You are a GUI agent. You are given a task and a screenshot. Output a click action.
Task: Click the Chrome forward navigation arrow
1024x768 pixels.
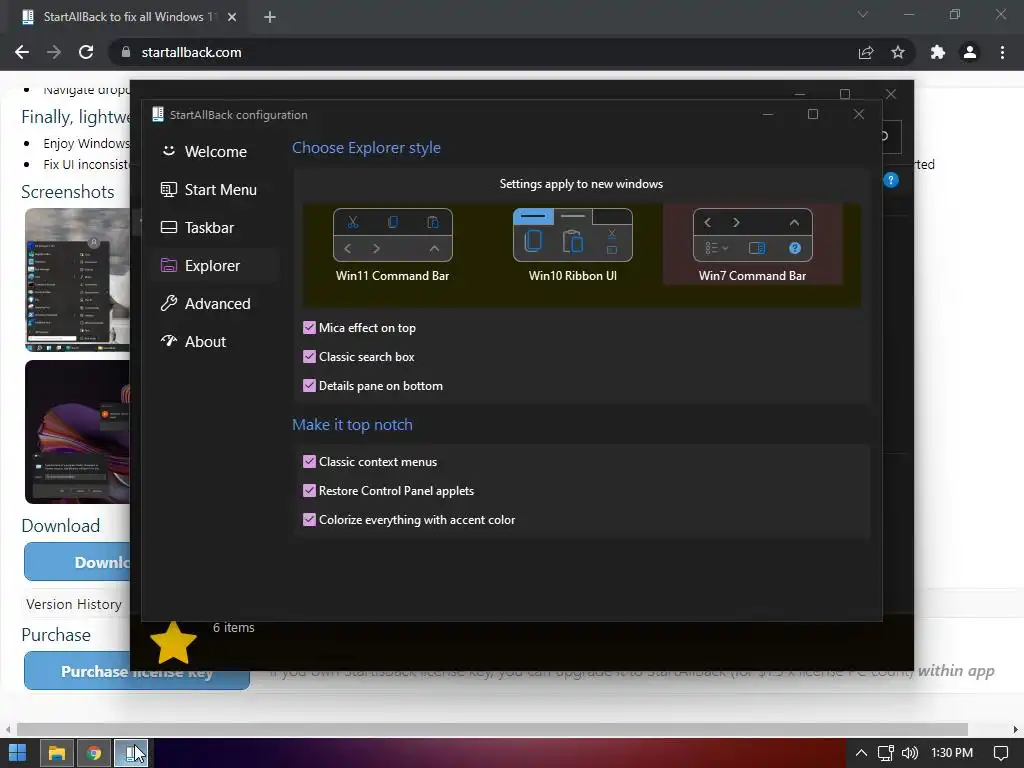[54, 52]
